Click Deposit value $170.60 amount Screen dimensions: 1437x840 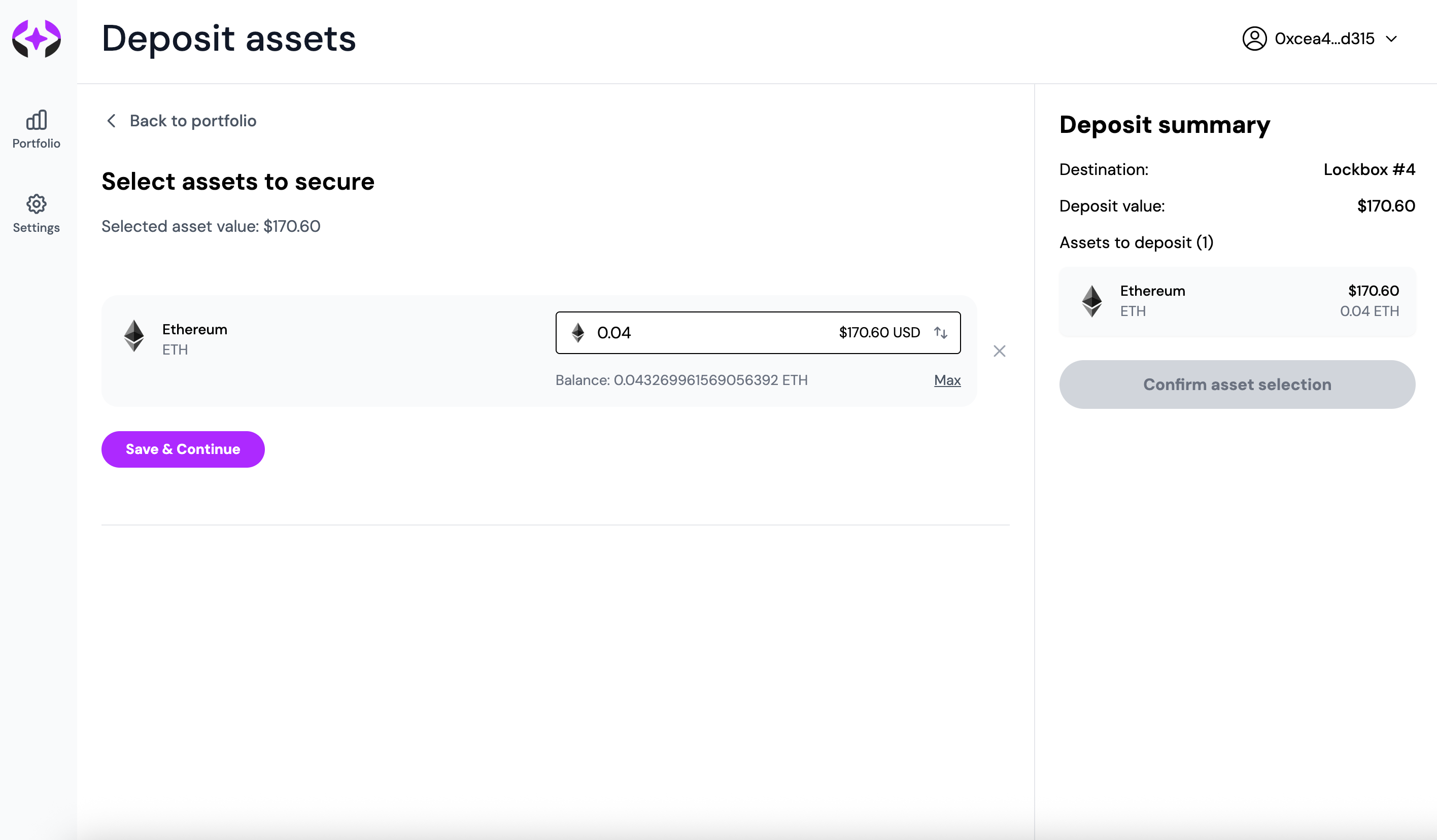click(x=1386, y=206)
